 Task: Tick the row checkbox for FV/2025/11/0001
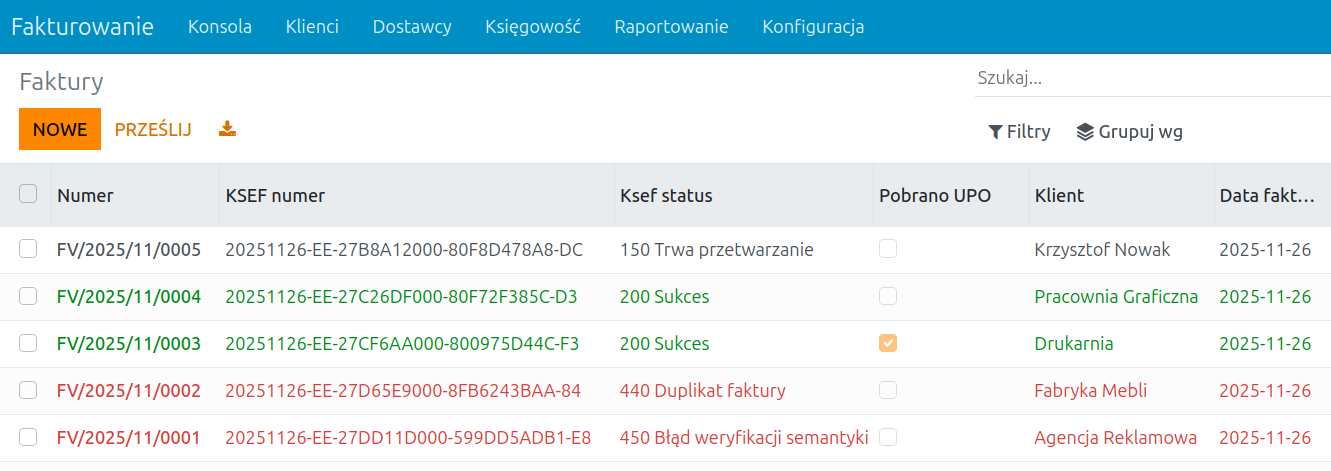pos(28,437)
